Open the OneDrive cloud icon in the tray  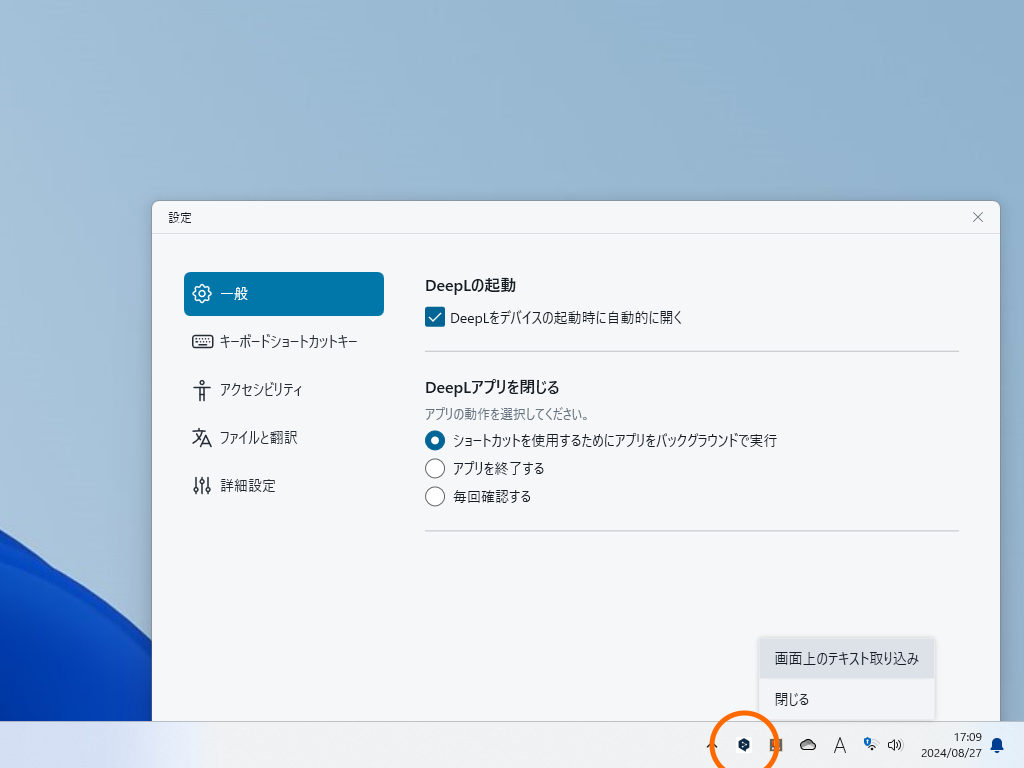(x=807, y=745)
